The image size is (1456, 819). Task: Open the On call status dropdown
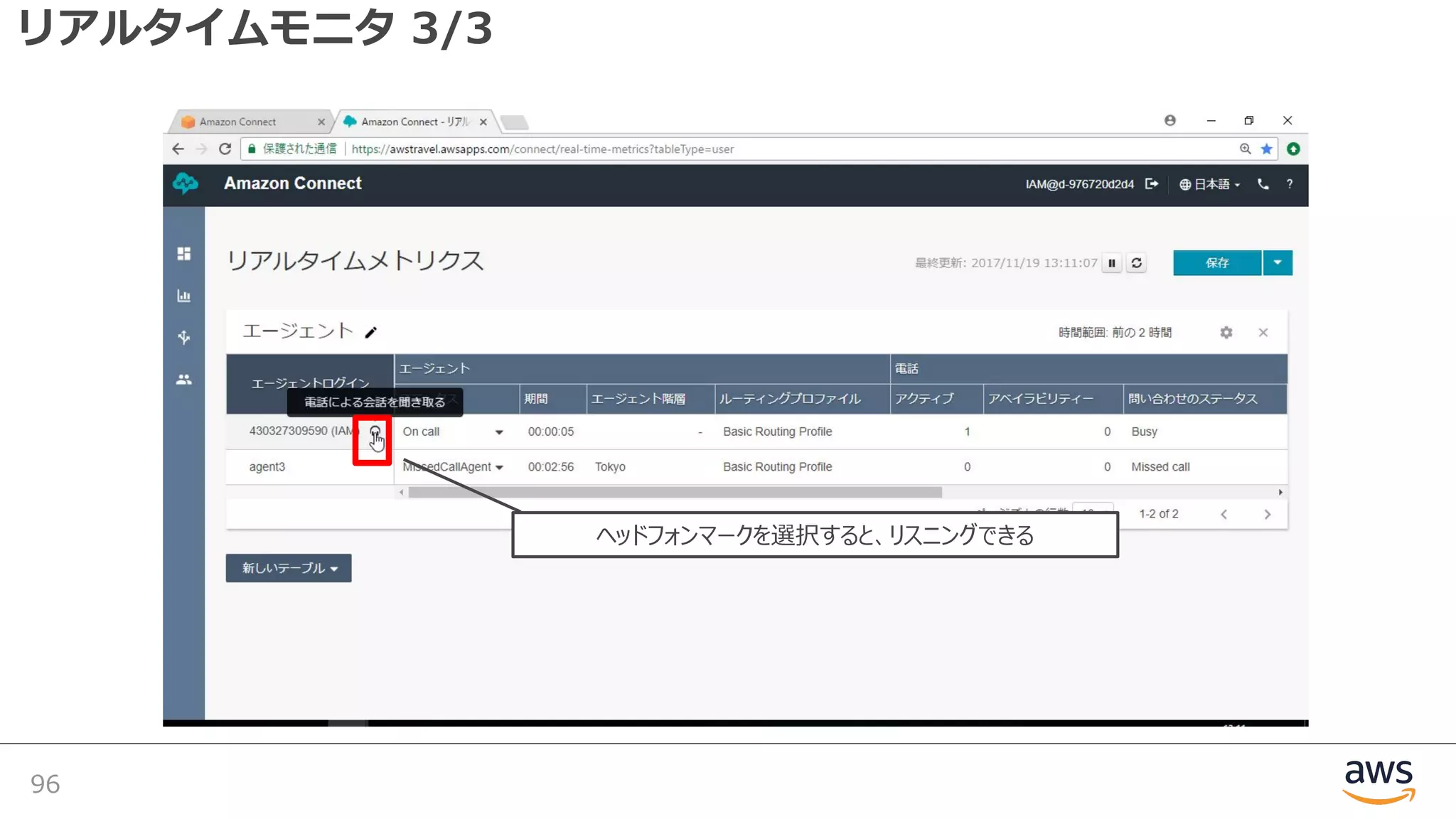pyautogui.click(x=499, y=432)
